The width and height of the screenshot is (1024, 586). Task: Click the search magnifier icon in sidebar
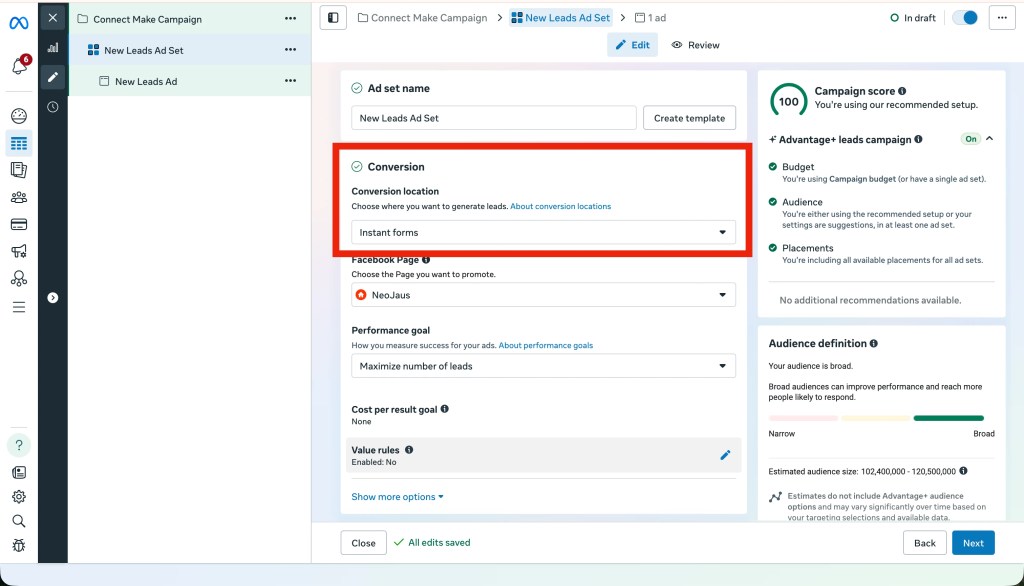tap(18, 521)
